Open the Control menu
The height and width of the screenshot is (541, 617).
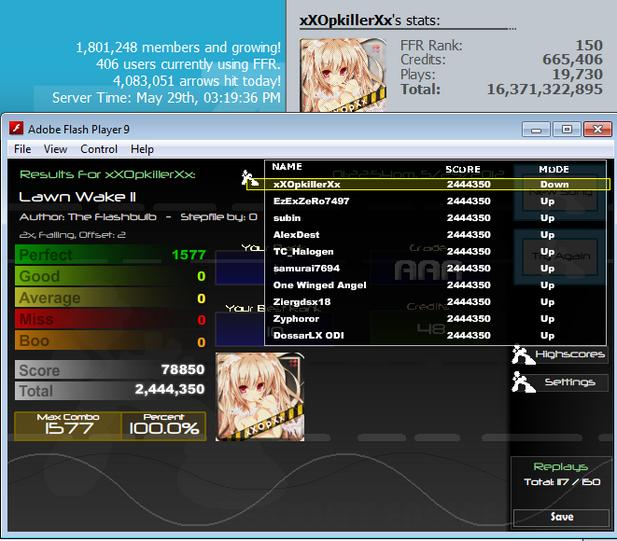tap(99, 149)
